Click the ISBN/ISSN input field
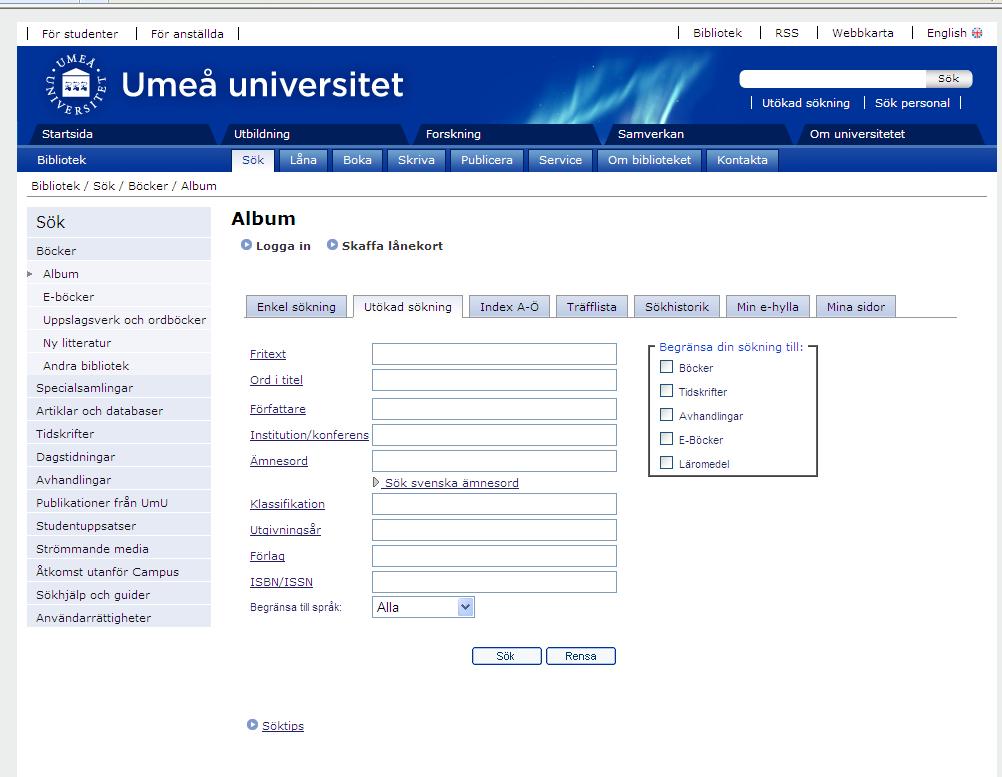This screenshot has width=1002, height=777. [x=494, y=582]
